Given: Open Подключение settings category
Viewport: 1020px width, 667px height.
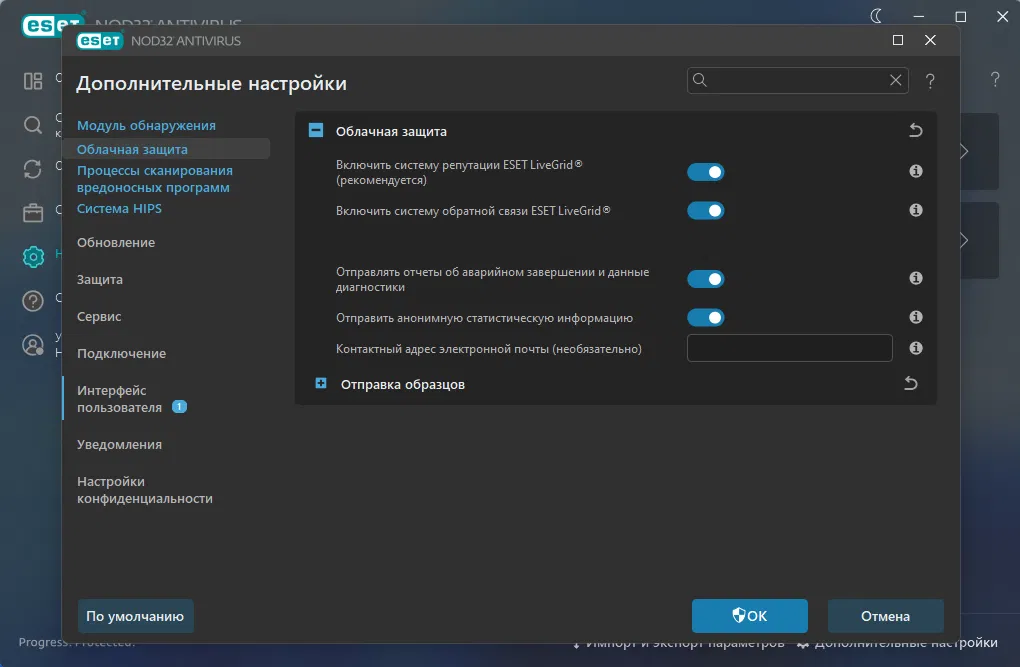Looking at the screenshot, I should [x=122, y=354].
